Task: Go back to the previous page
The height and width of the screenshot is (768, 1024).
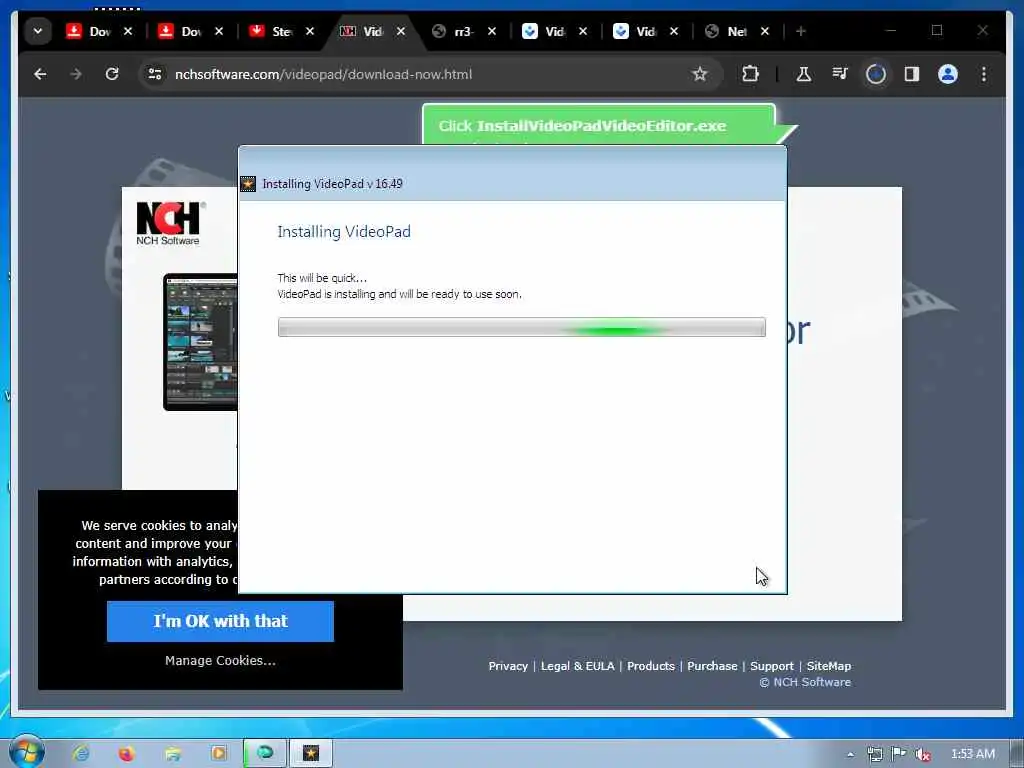Action: point(40,74)
